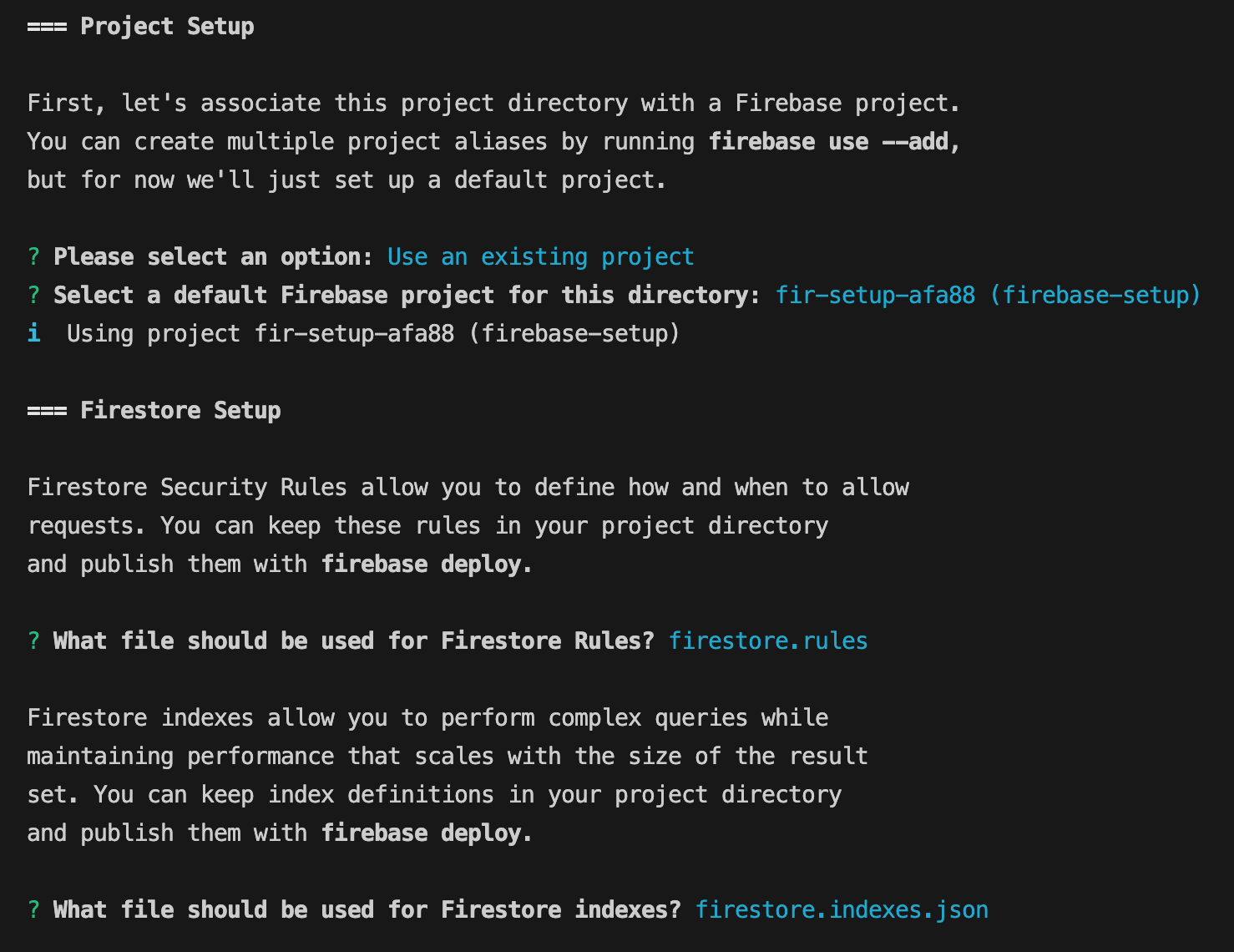
Task: Click the "Please select an option:" prompt text
Action: click(x=213, y=256)
